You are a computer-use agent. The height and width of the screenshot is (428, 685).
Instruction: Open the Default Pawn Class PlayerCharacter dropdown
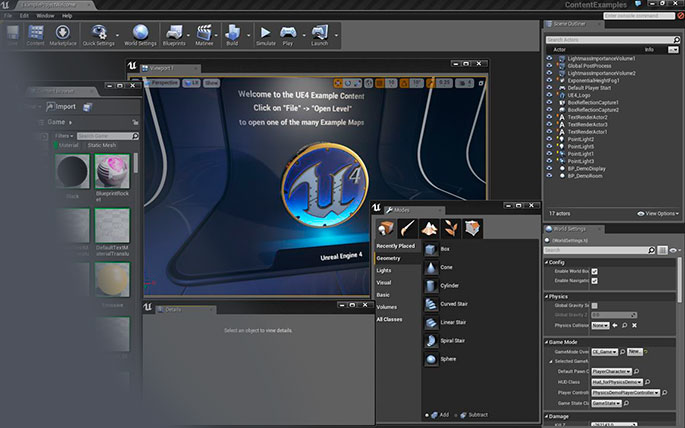(612, 372)
